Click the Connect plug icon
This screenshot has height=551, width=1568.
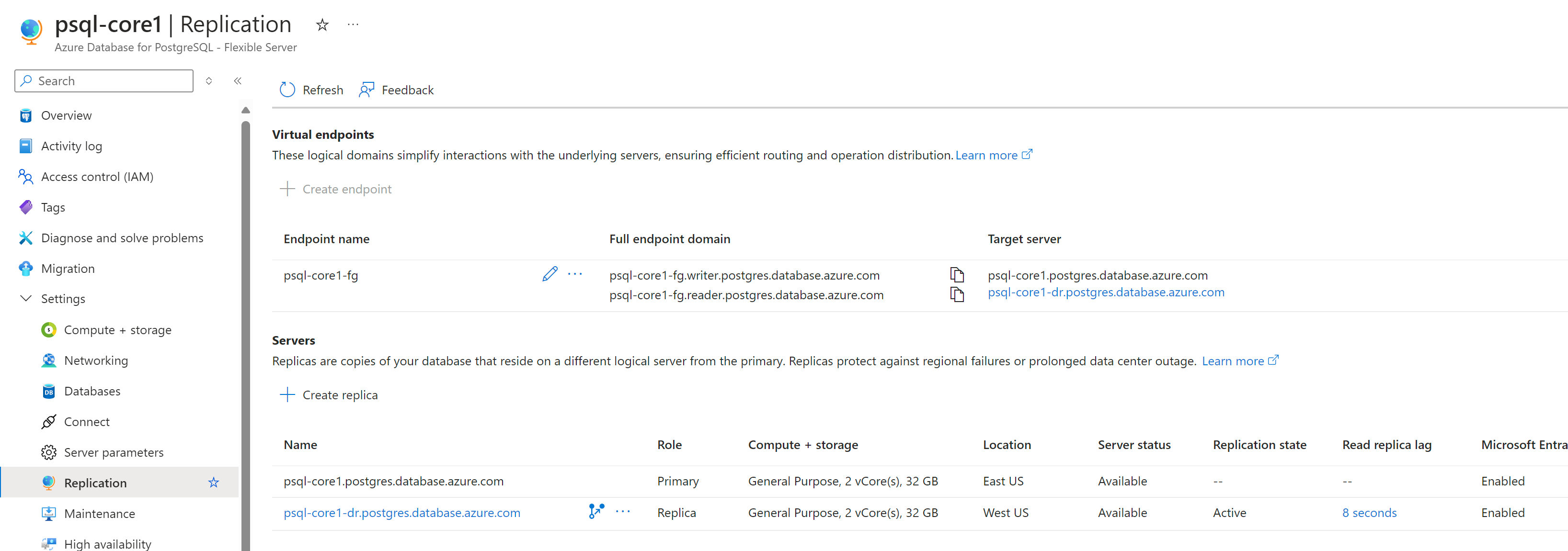[x=49, y=422]
